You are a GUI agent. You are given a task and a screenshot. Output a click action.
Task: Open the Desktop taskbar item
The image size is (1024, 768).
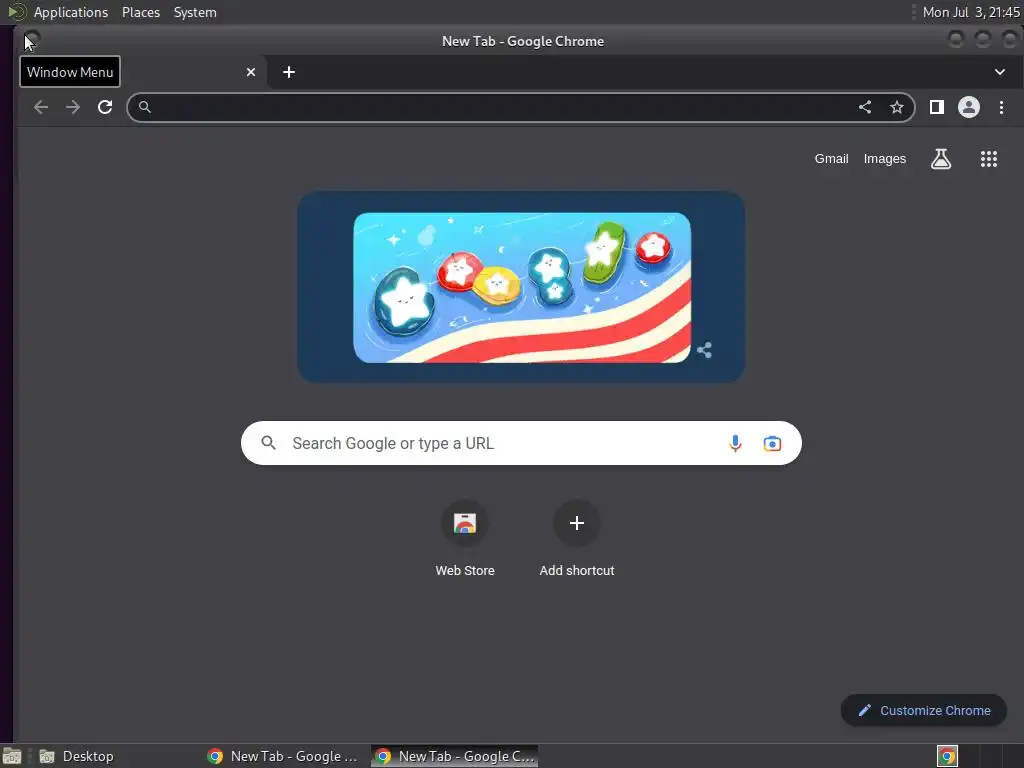[x=76, y=756]
